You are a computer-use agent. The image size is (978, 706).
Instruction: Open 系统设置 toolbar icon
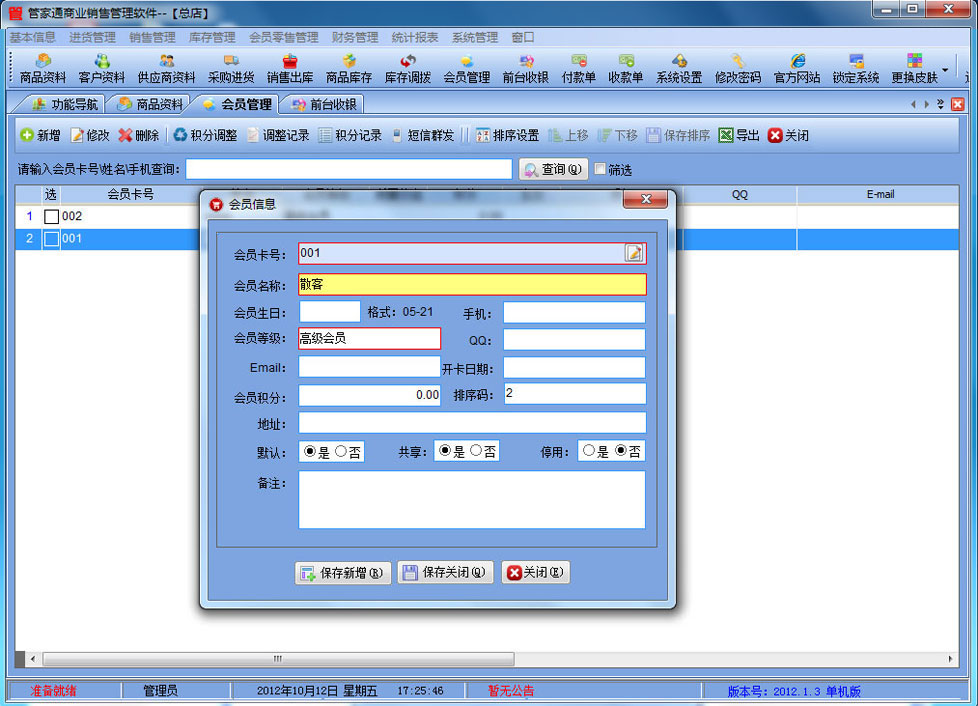coord(679,69)
